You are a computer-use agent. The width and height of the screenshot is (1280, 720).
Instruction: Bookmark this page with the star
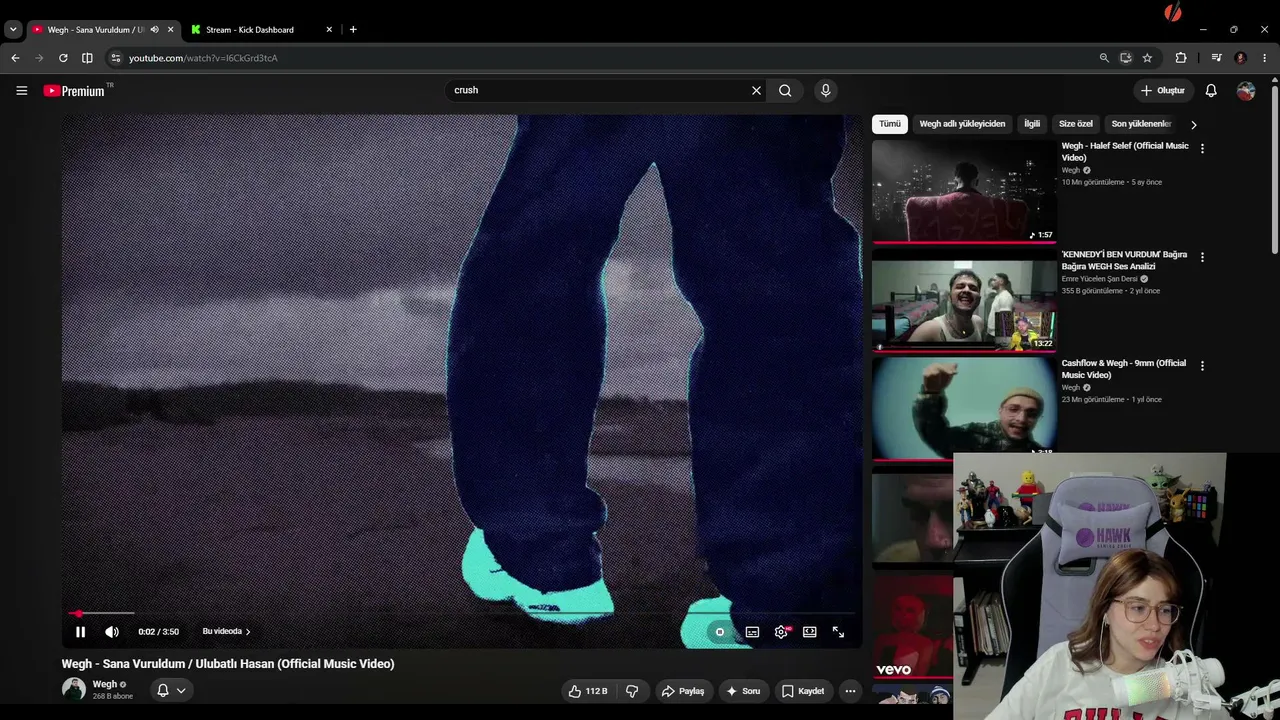click(x=1147, y=58)
